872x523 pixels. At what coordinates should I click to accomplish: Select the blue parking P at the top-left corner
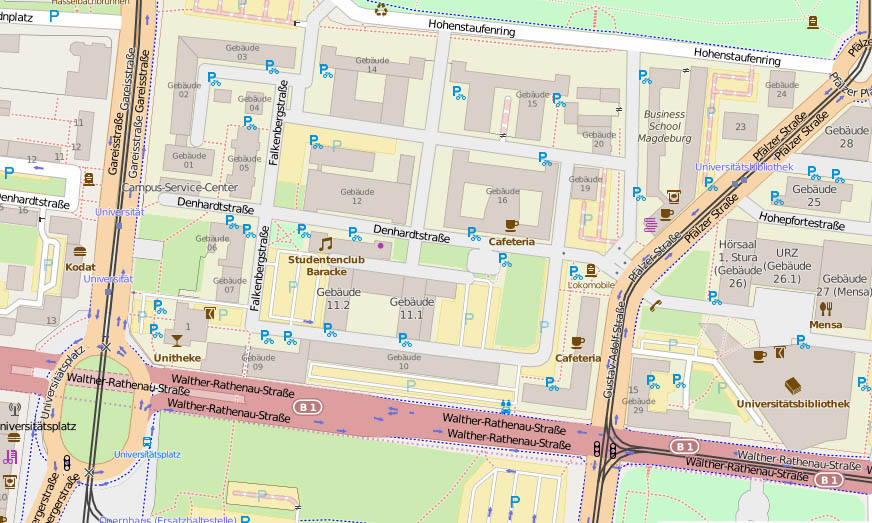pos(54,16)
